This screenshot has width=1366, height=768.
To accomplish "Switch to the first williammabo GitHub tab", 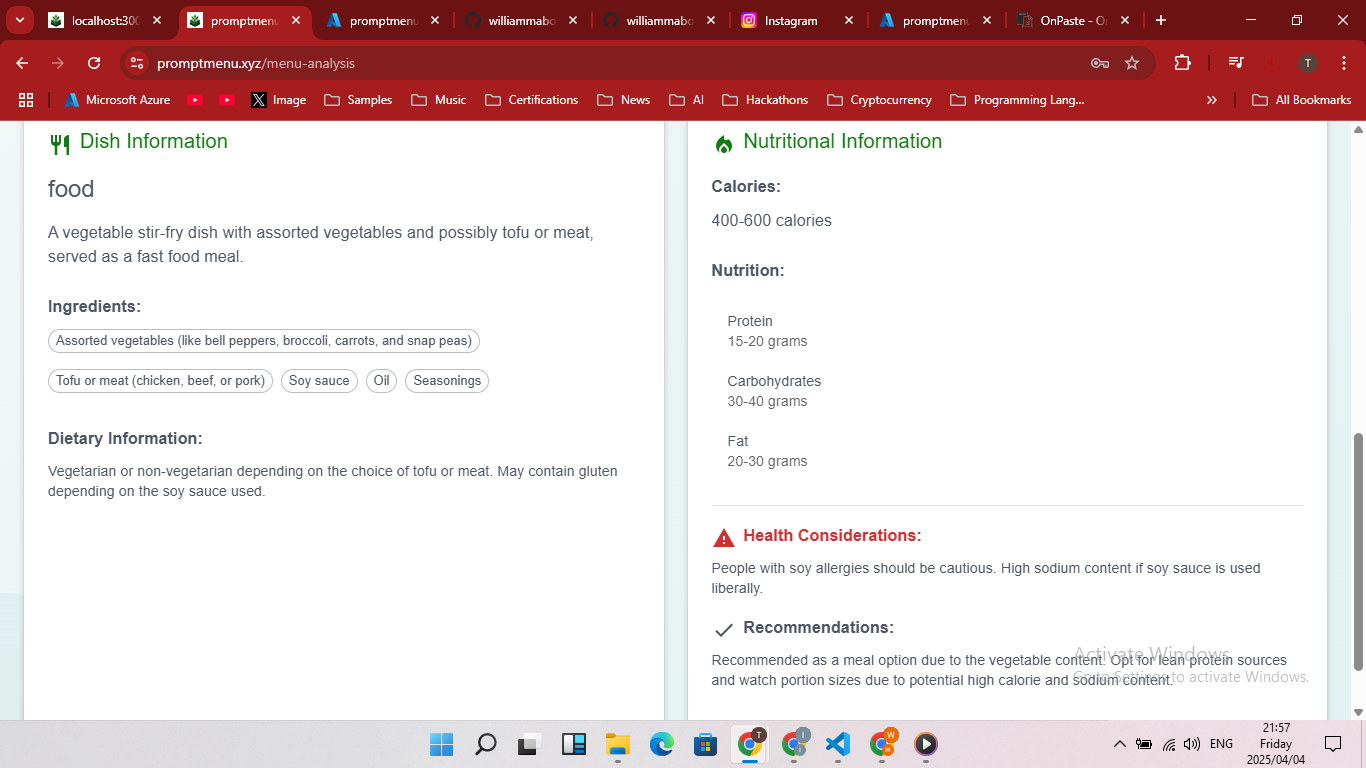I will coord(519,20).
